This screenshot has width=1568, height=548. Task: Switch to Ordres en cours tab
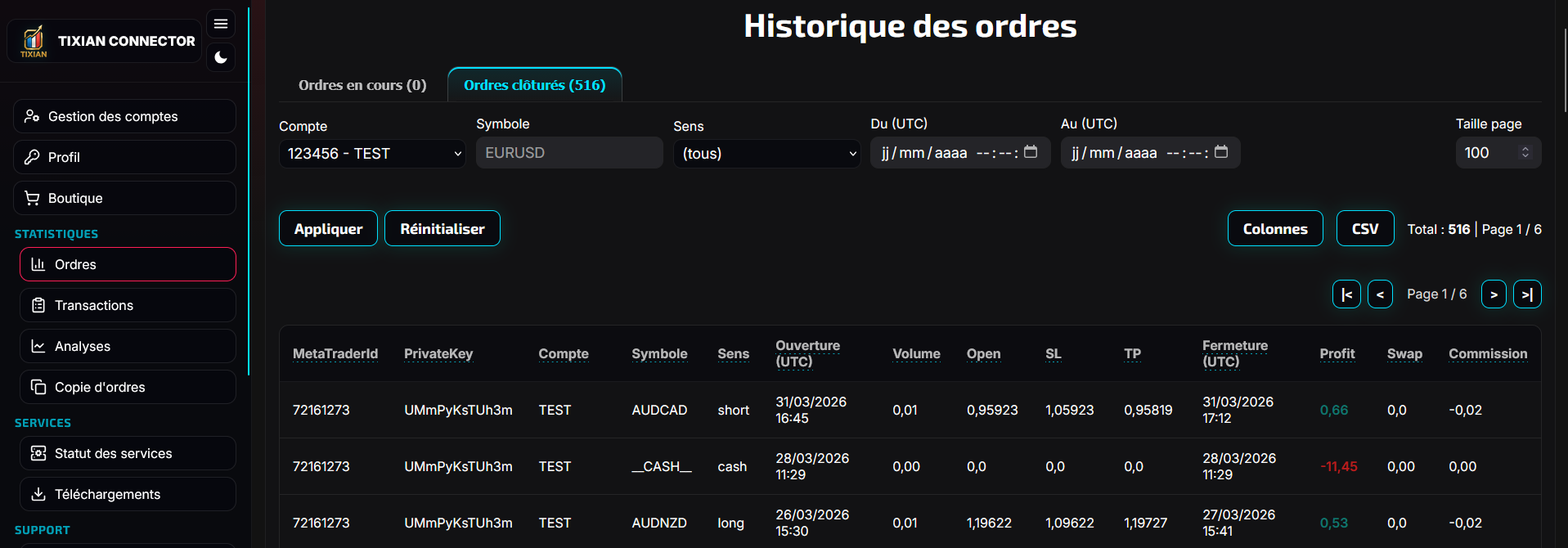362,85
